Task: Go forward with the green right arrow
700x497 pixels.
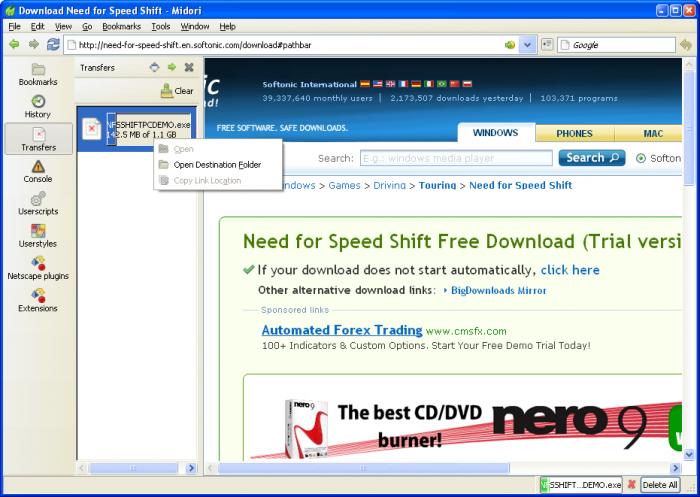Action: 34,45
